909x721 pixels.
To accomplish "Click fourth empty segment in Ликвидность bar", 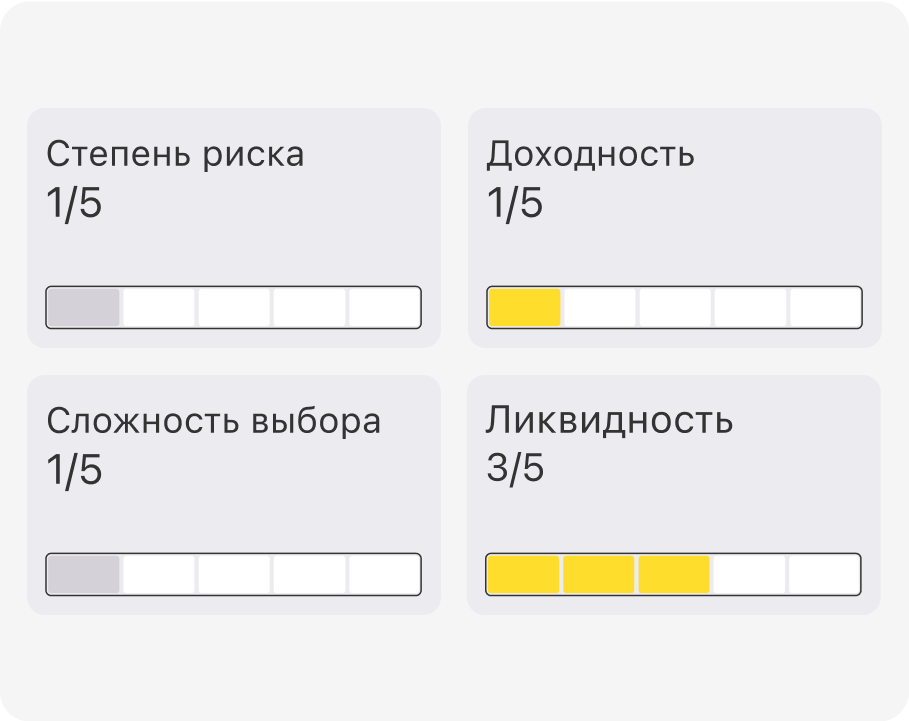I will (x=750, y=574).
